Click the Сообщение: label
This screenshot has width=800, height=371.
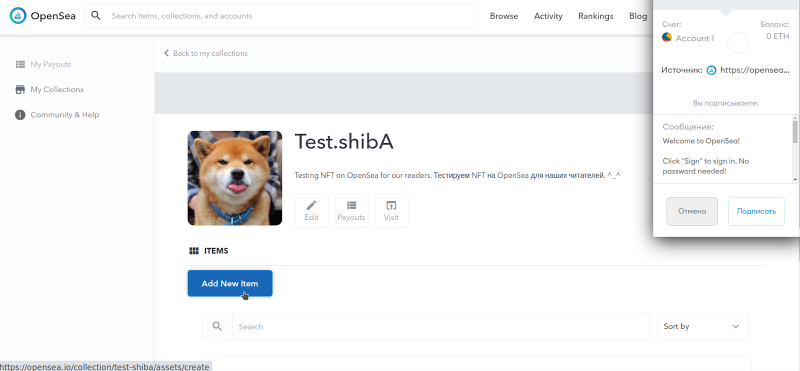click(x=688, y=127)
